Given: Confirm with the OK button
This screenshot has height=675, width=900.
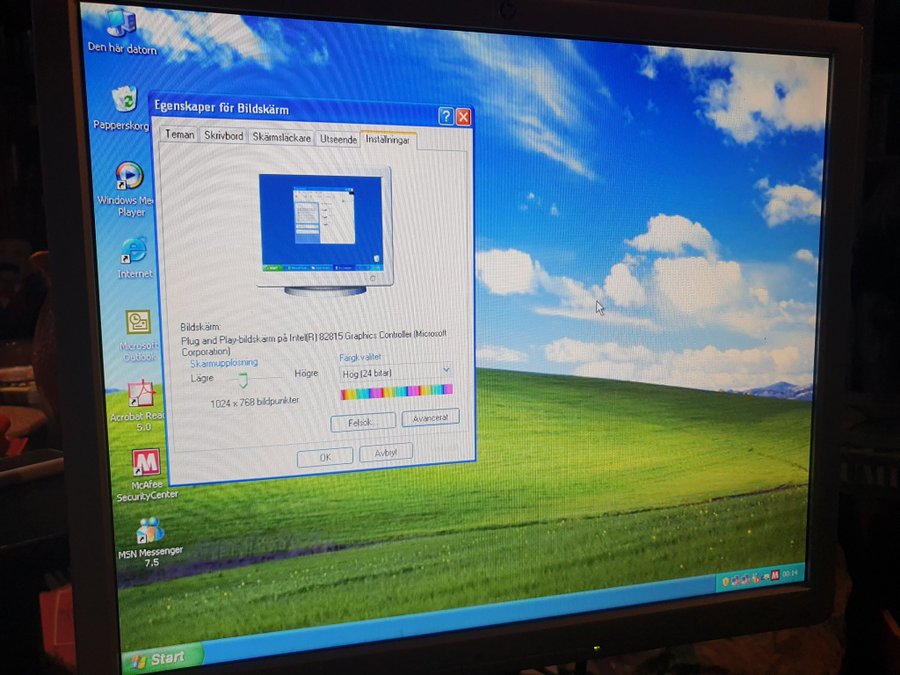Looking at the screenshot, I should point(325,457).
